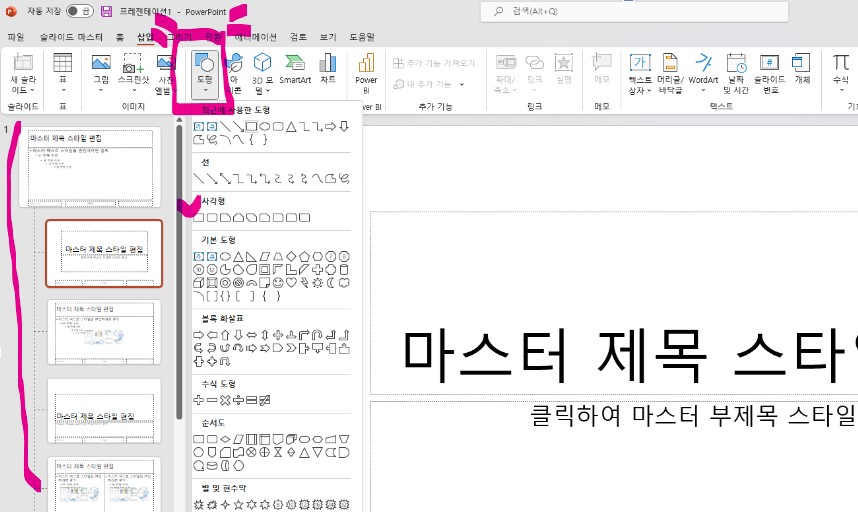Pick the oval in recently used shapes
Viewport: 858px width, 512px height.
point(264,126)
